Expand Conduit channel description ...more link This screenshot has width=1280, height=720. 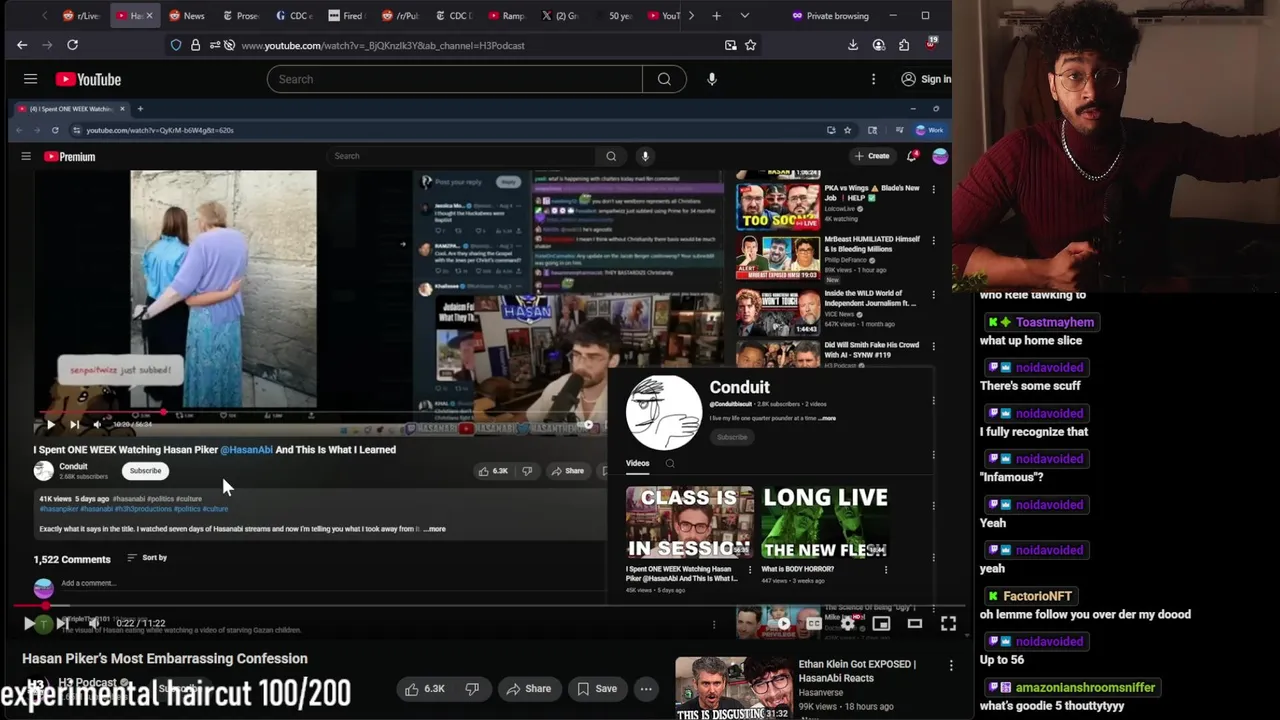pos(827,418)
